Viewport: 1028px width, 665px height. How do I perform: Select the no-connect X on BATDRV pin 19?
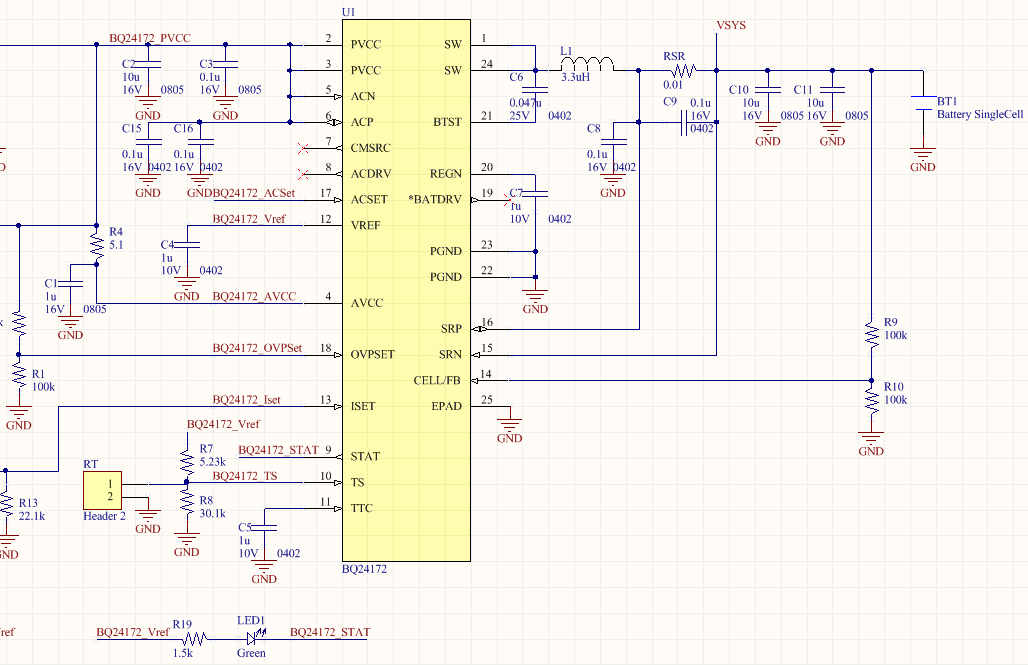509,199
